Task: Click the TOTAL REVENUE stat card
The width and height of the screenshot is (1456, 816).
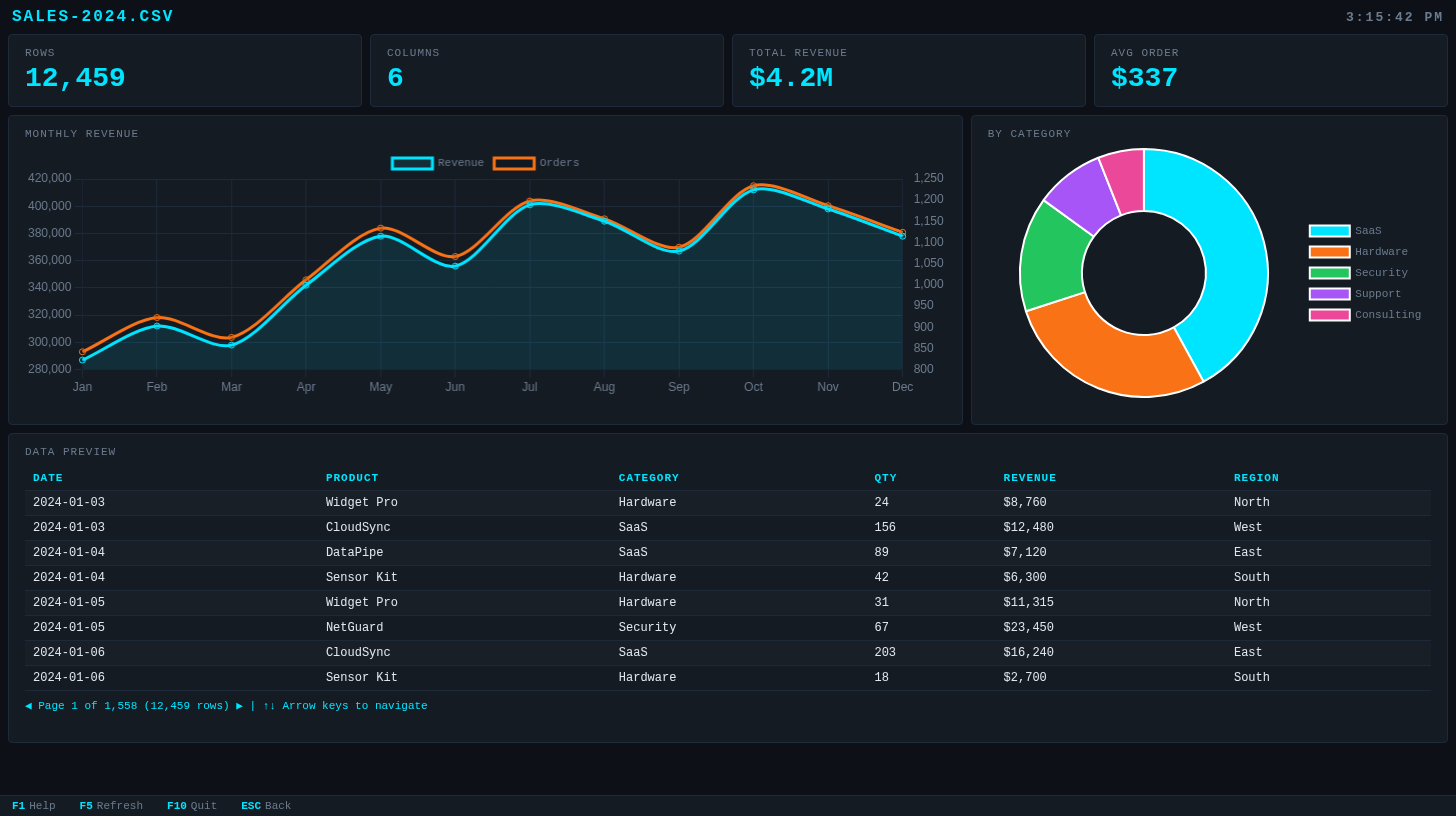Action: pyautogui.click(x=908, y=70)
